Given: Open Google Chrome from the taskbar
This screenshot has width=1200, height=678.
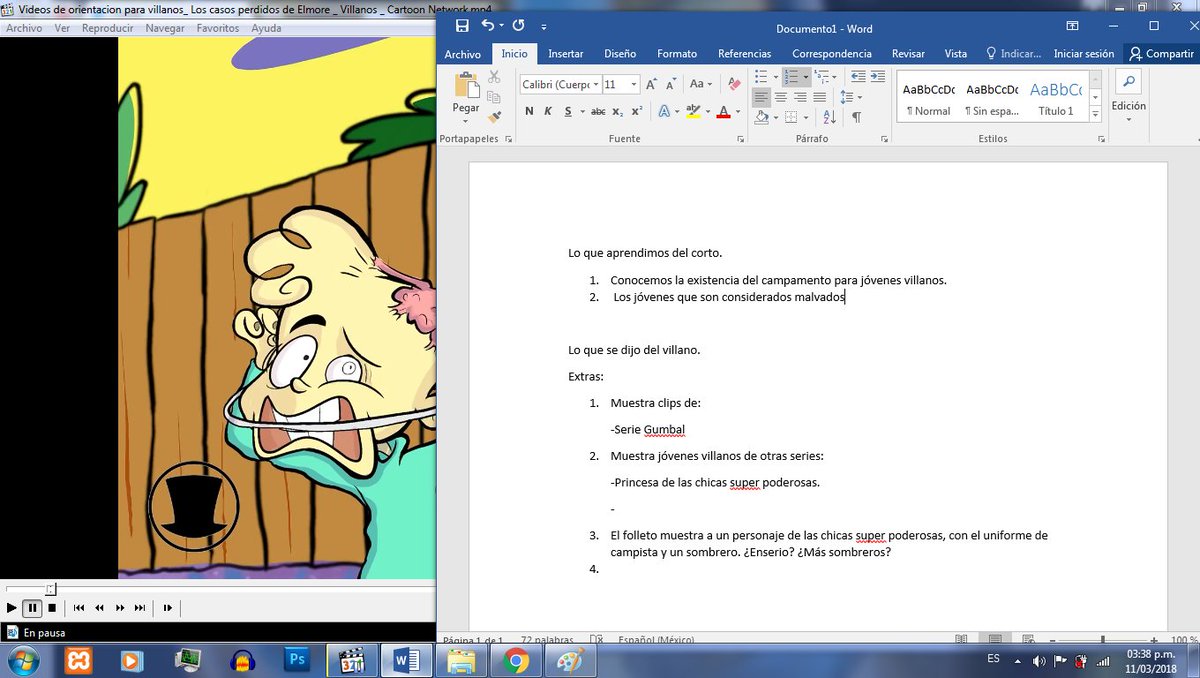Looking at the screenshot, I should click(x=516, y=660).
